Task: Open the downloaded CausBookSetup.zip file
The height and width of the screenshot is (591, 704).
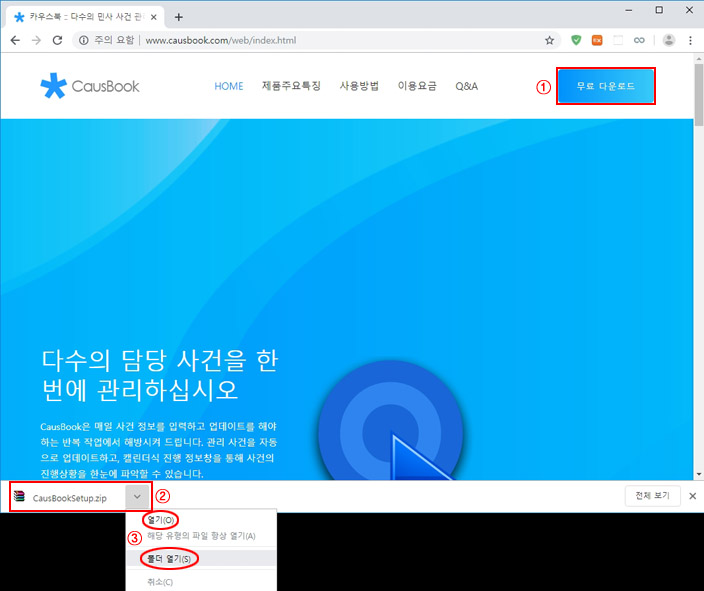Action: coord(69,498)
